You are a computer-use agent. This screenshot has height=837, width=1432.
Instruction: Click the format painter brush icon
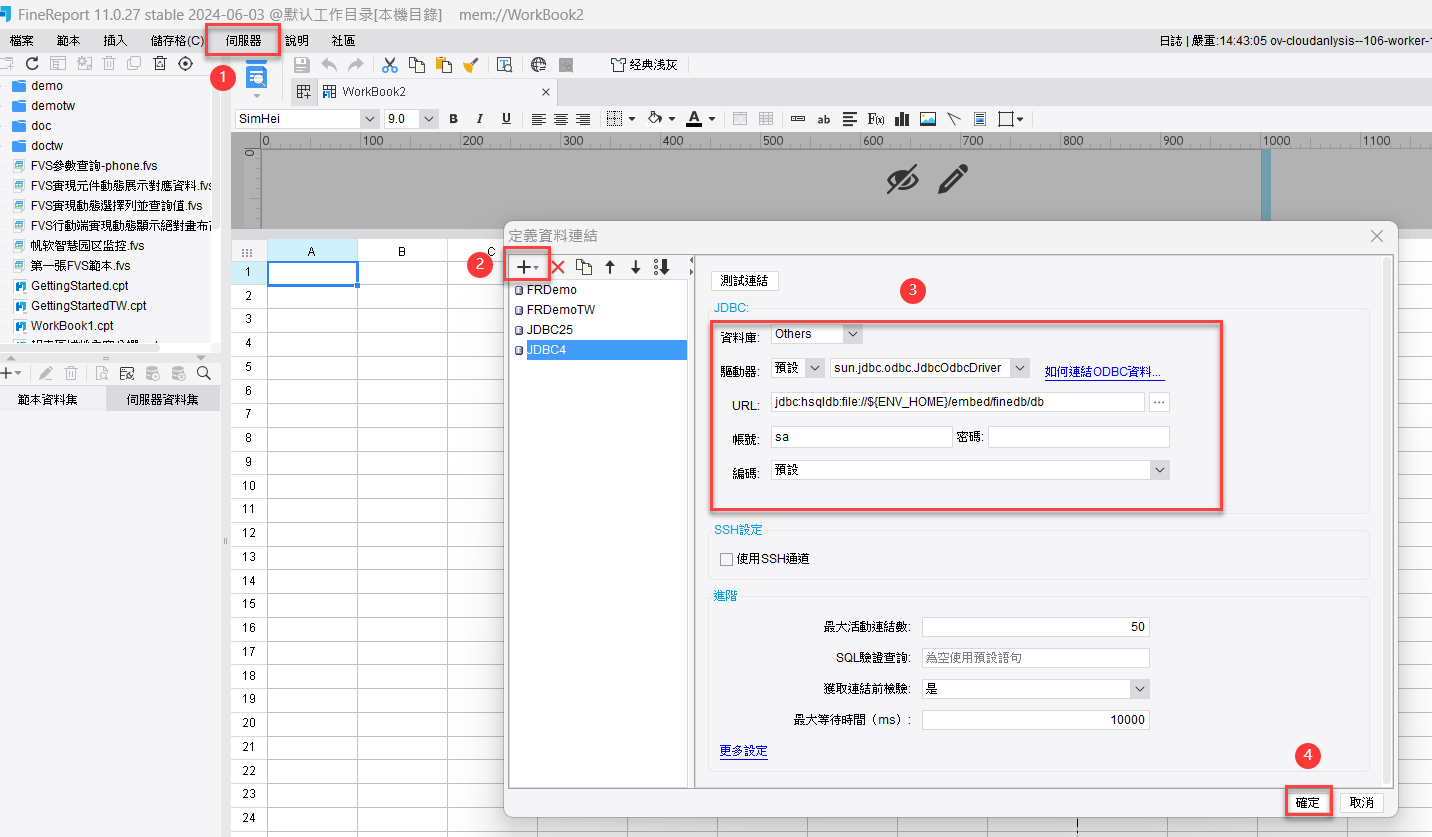click(x=470, y=65)
